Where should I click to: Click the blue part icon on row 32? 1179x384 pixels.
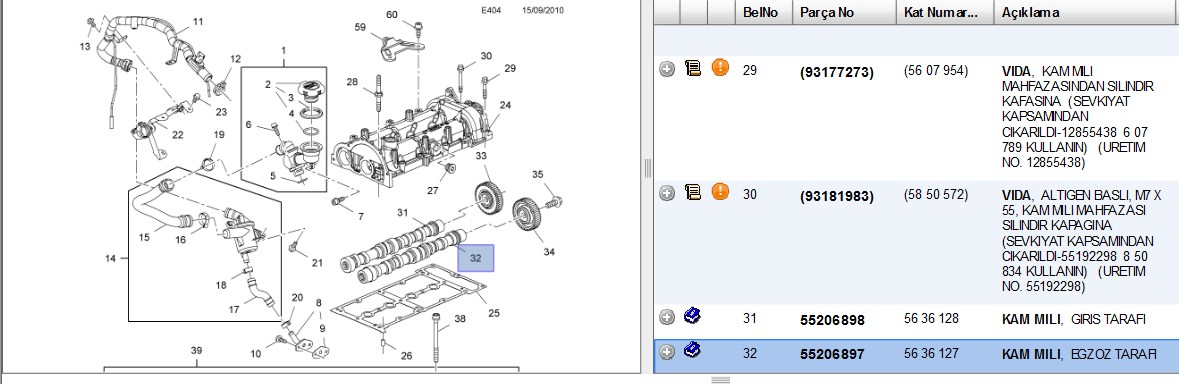(693, 350)
